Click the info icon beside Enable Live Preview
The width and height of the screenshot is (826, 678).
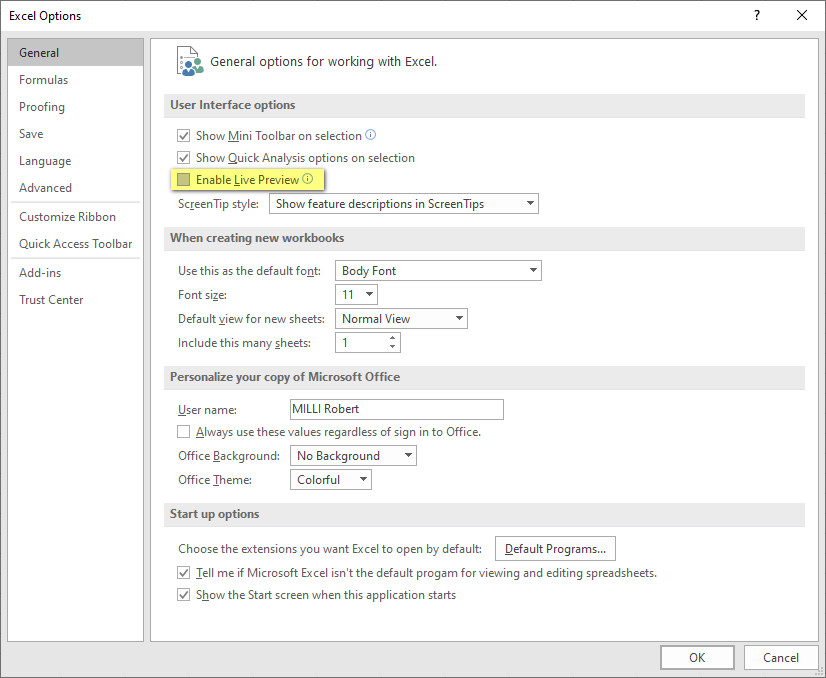[308, 179]
